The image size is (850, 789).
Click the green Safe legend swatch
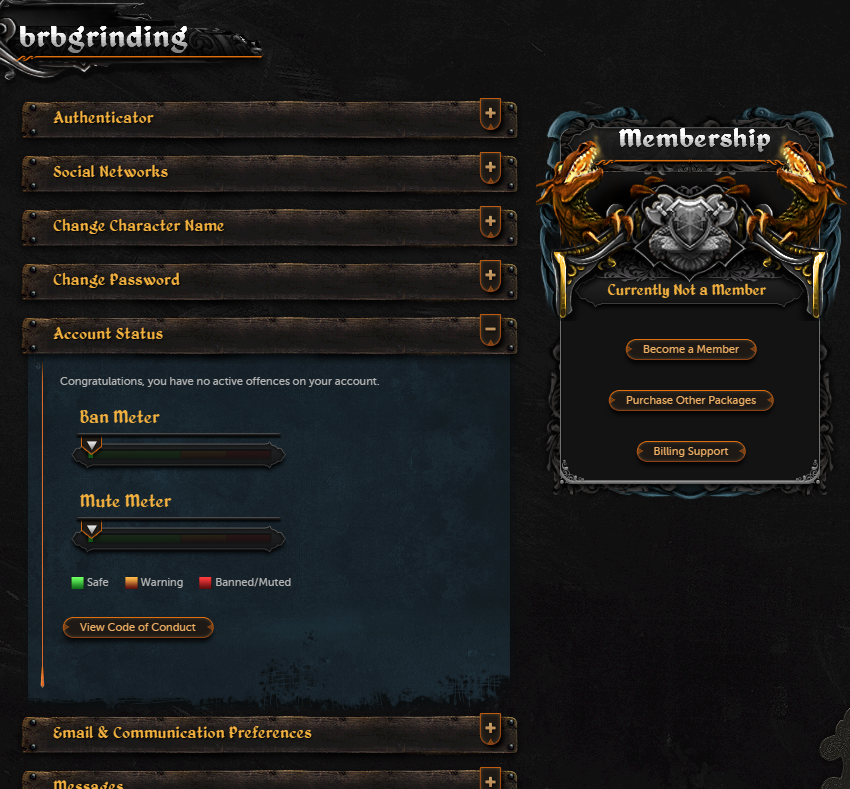tap(78, 582)
